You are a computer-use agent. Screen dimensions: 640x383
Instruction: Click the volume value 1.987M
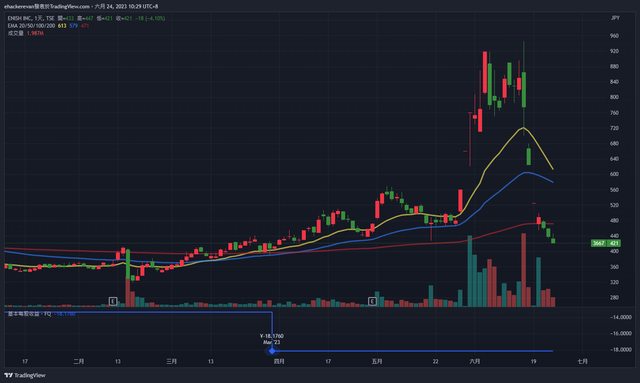coord(36,33)
